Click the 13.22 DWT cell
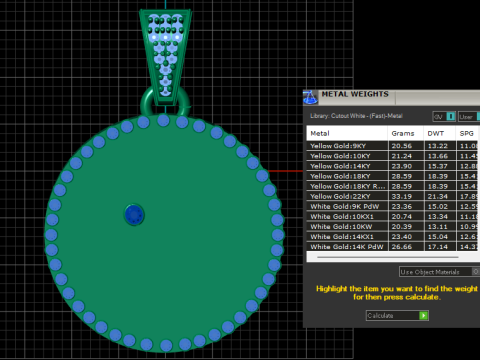The width and height of the screenshot is (480, 360). point(440,146)
